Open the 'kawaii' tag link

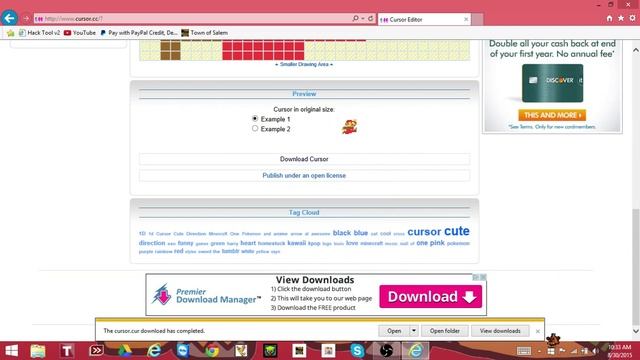(296, 243)
